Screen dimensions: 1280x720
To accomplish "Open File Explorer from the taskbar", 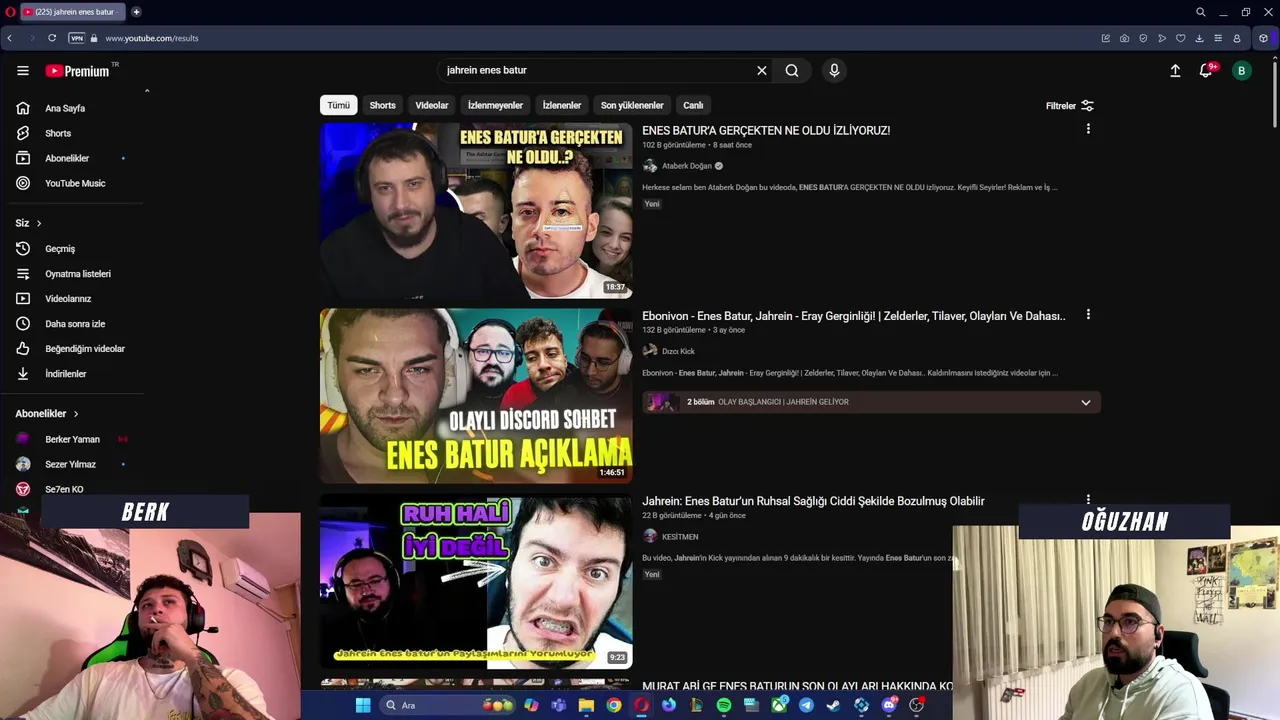I will [586, 705].
